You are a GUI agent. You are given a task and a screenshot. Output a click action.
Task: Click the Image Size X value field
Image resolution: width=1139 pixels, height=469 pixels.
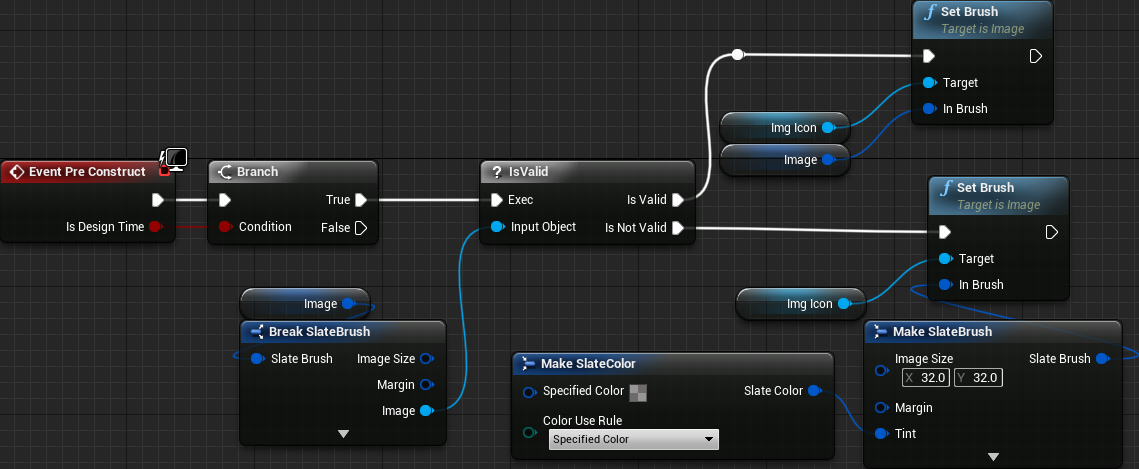click(x=926, y=378)
